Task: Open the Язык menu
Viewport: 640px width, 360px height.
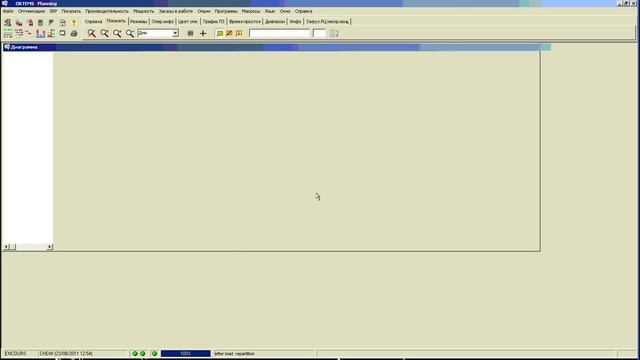Action: [x=269, y=11]
